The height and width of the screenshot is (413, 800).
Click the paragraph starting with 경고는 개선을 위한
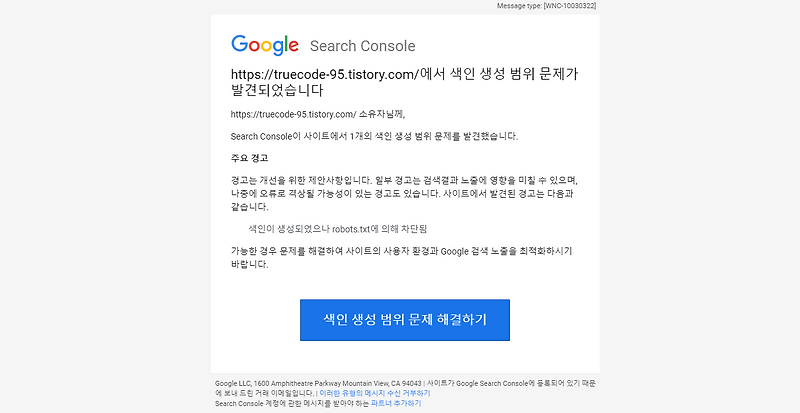point(404,193)
